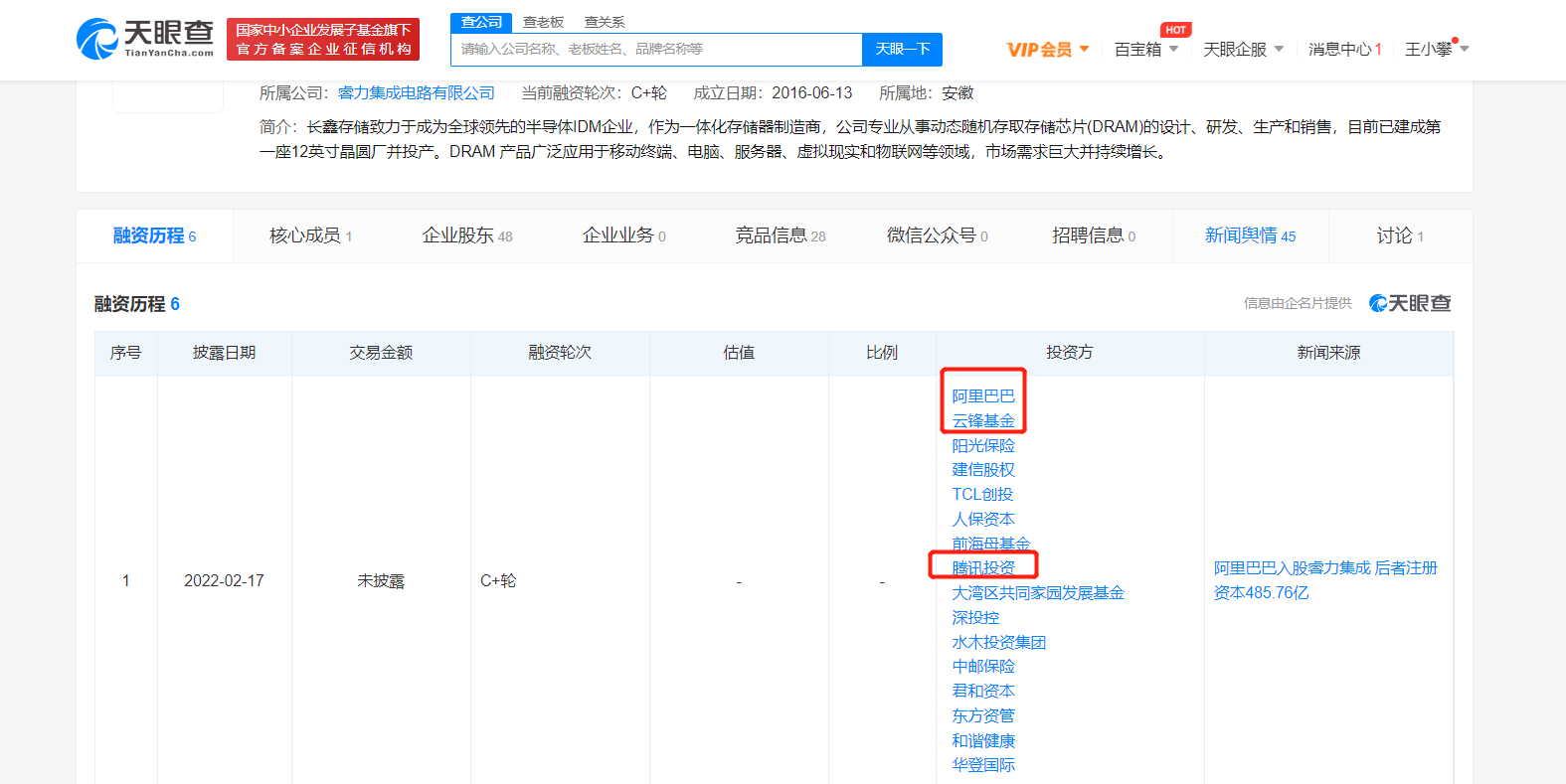Switch to the 新闻舆情 tab
Viewport: 1566px width, 784px height.
point(1251,235)
